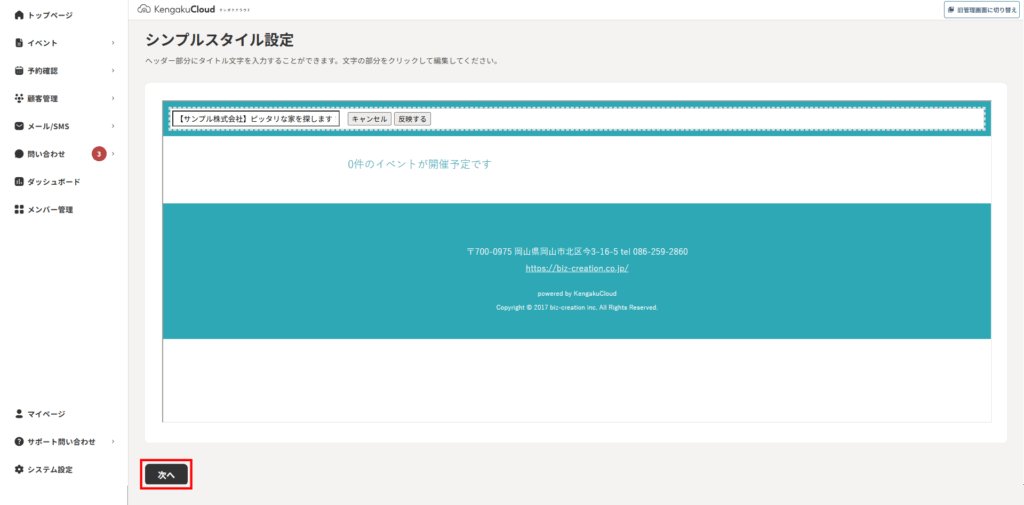Click the question mark icon beside サポート問い合わせ
Screen dimensions: 1024x505
pyautogui.click(x=19, y=442)
